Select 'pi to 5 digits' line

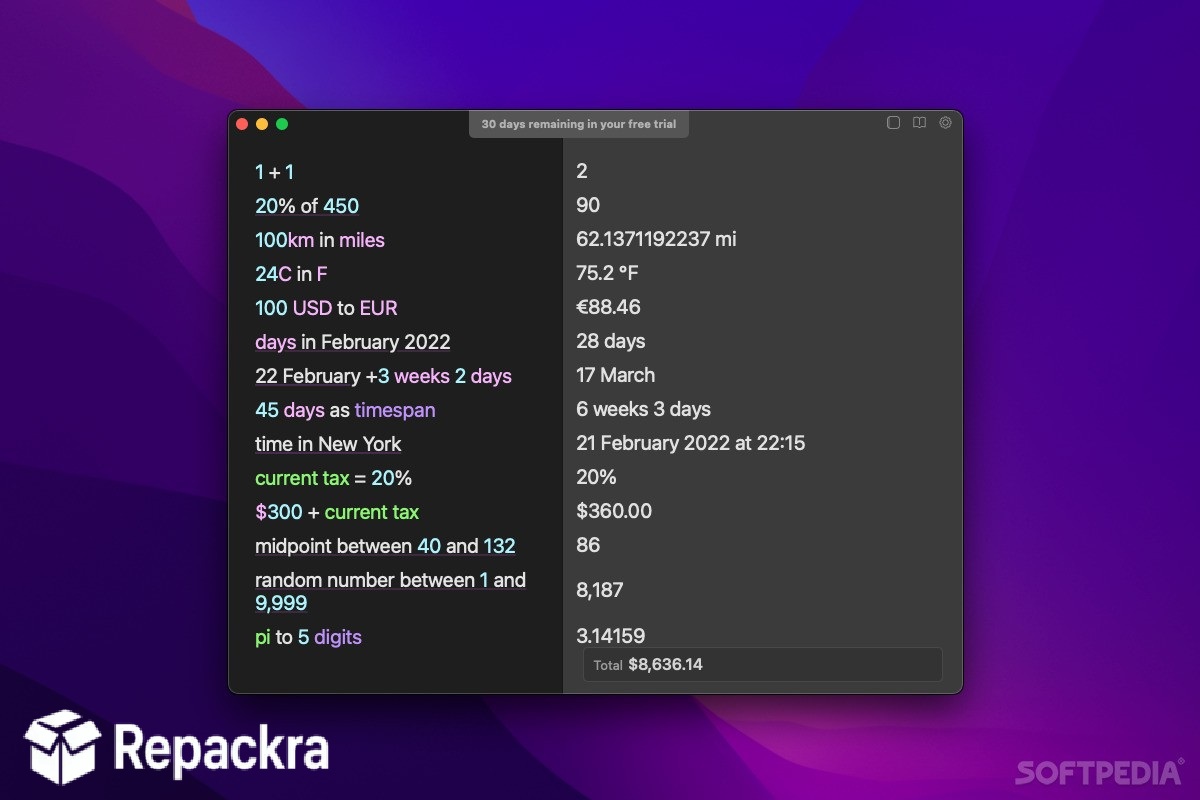click(308, 637)
